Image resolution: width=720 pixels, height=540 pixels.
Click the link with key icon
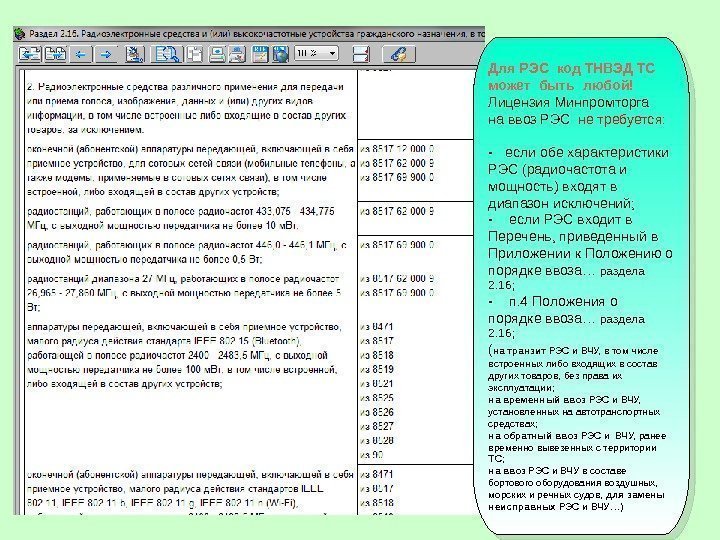tap(399, 54)
